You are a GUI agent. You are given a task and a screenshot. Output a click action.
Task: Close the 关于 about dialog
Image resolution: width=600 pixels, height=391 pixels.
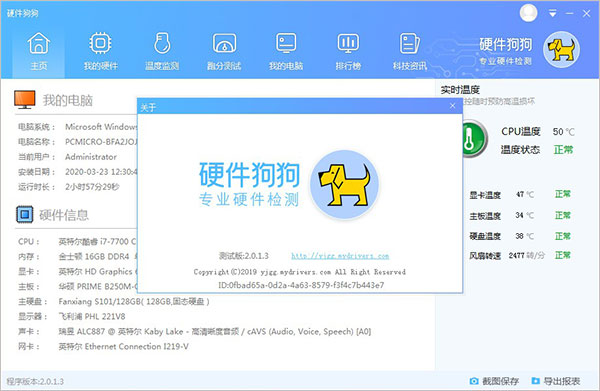pos(452,106)
